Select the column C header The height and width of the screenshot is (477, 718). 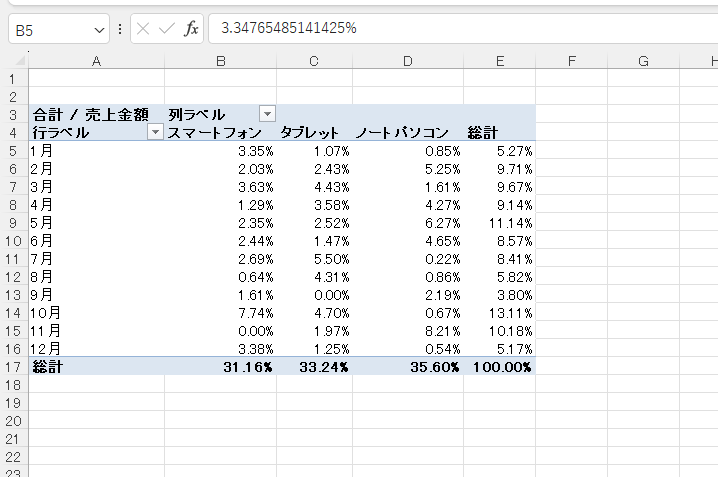pyautogui.click(x=314, y=61)
